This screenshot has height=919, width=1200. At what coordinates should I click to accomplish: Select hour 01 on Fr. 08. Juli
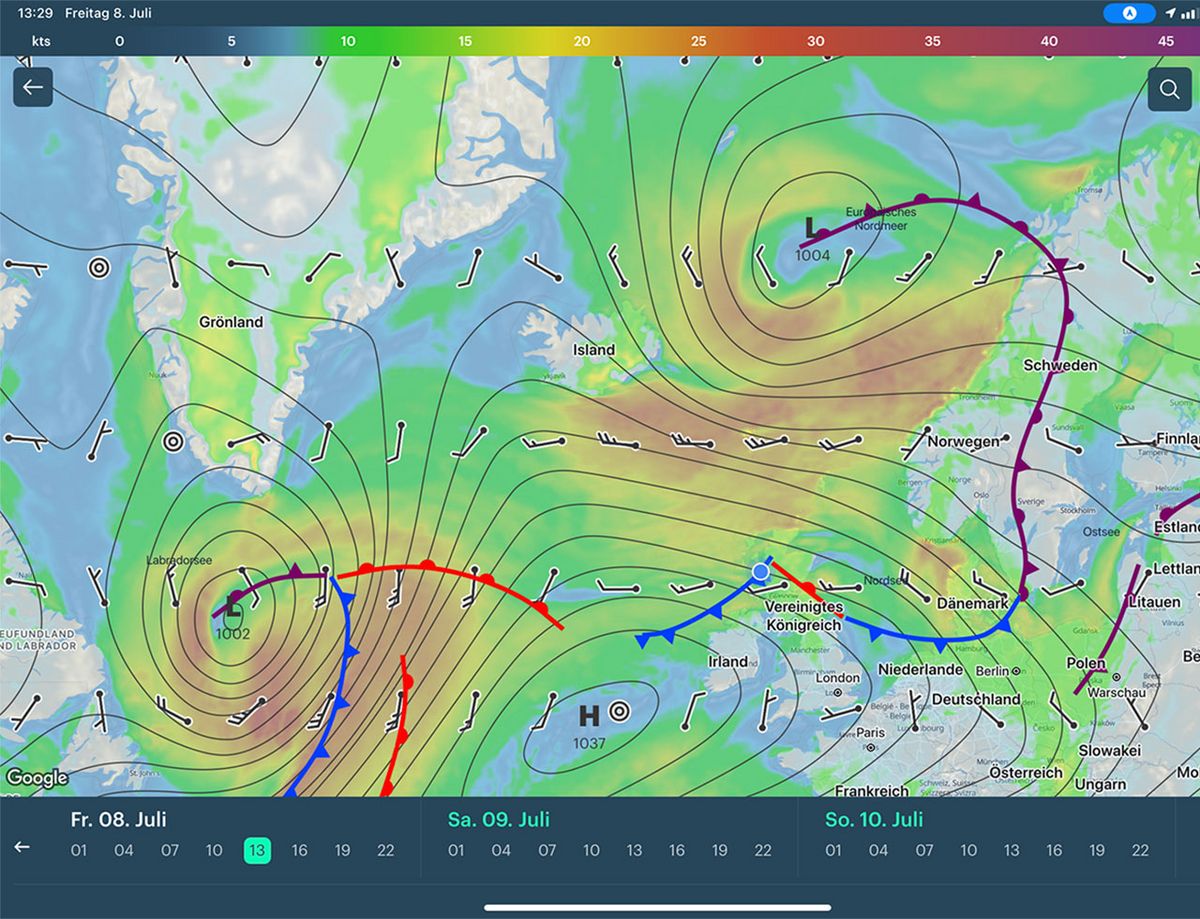(x=79, y=850)
